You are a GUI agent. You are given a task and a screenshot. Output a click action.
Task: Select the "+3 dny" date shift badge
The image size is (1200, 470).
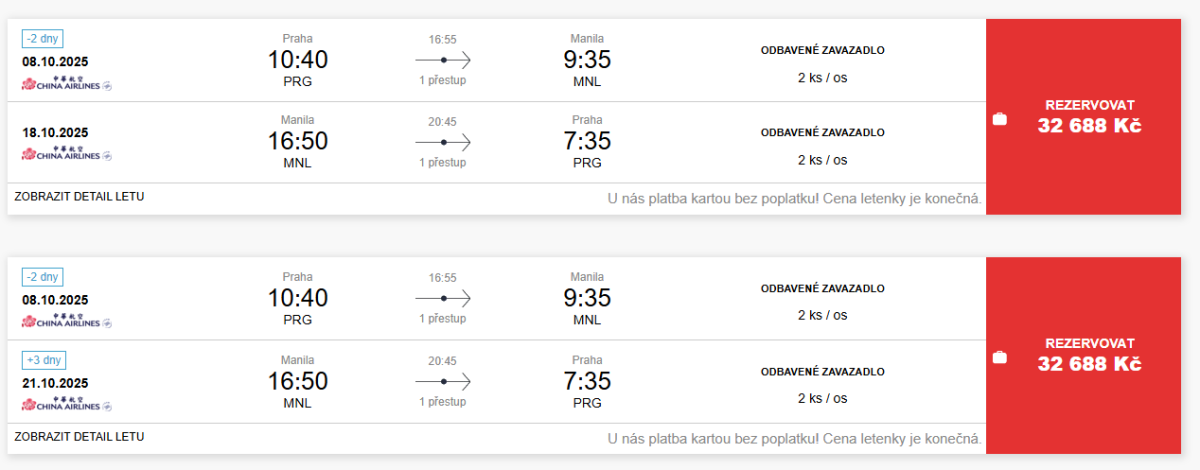(43, 360)
